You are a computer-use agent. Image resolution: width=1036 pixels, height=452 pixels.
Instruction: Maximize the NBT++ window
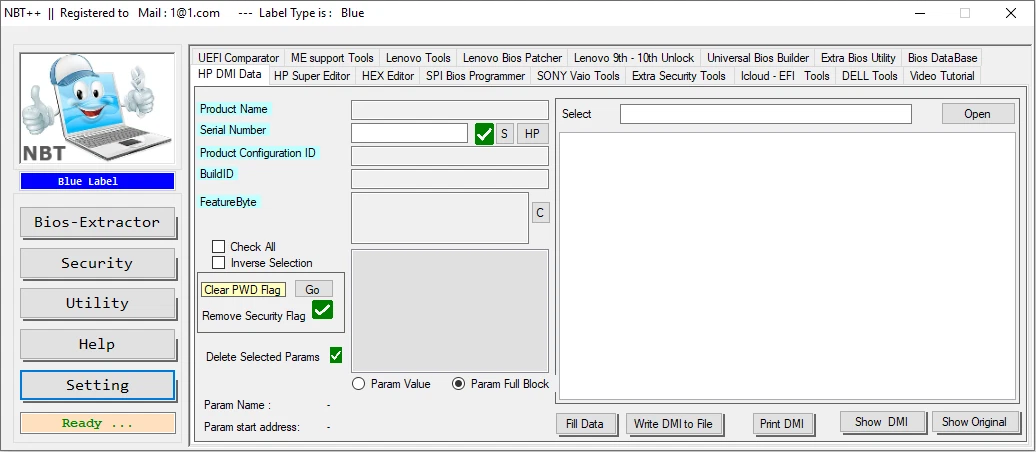point(965,13)
